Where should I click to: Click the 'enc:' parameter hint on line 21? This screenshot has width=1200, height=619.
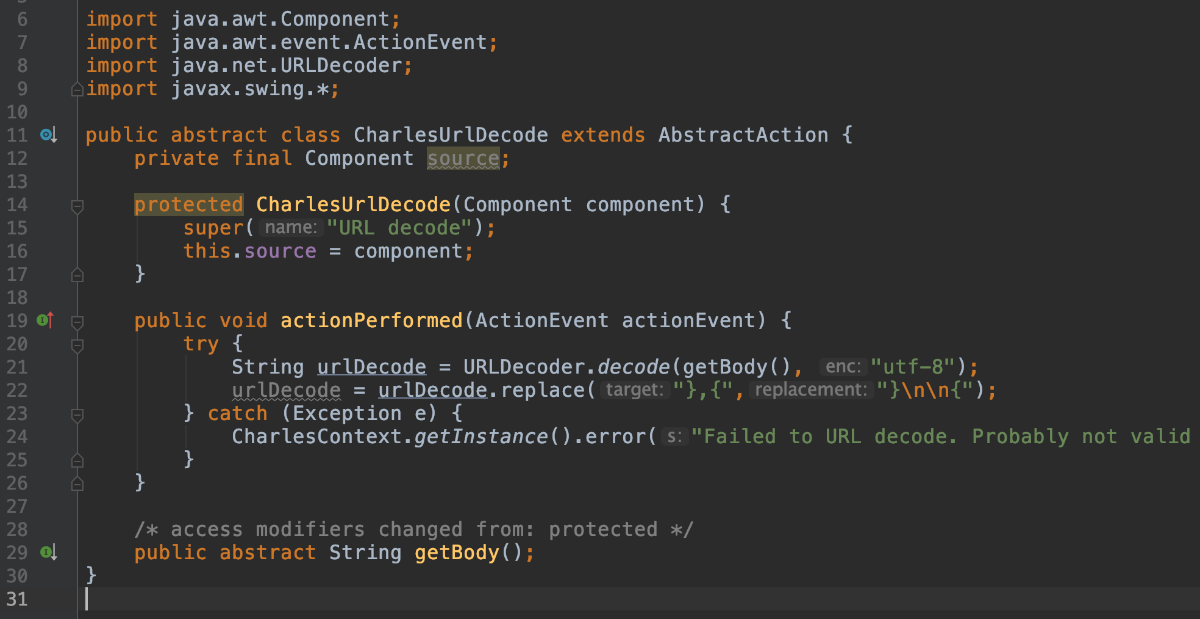844,367
